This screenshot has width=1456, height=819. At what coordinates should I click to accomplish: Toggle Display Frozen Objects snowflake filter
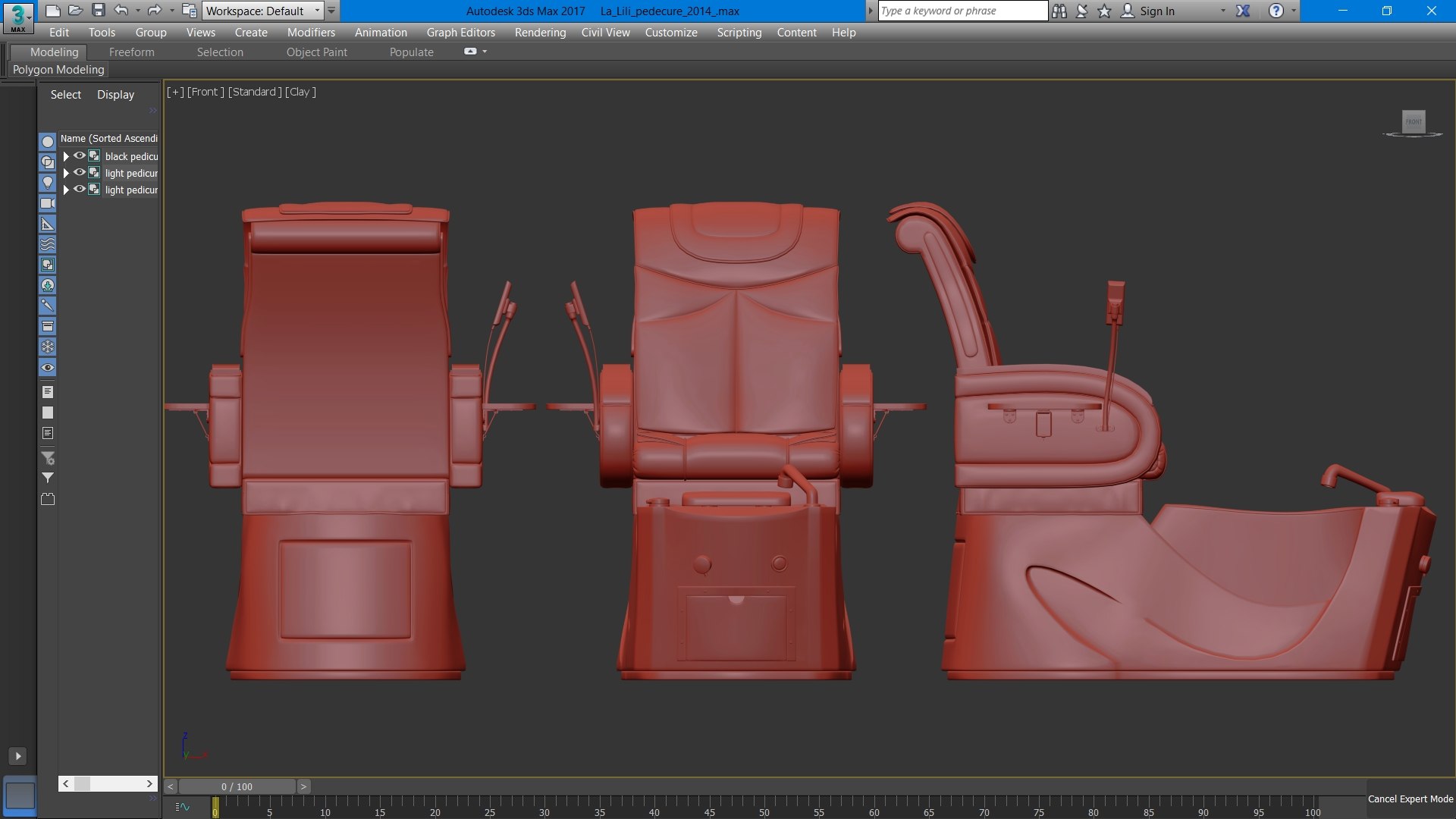48,347
